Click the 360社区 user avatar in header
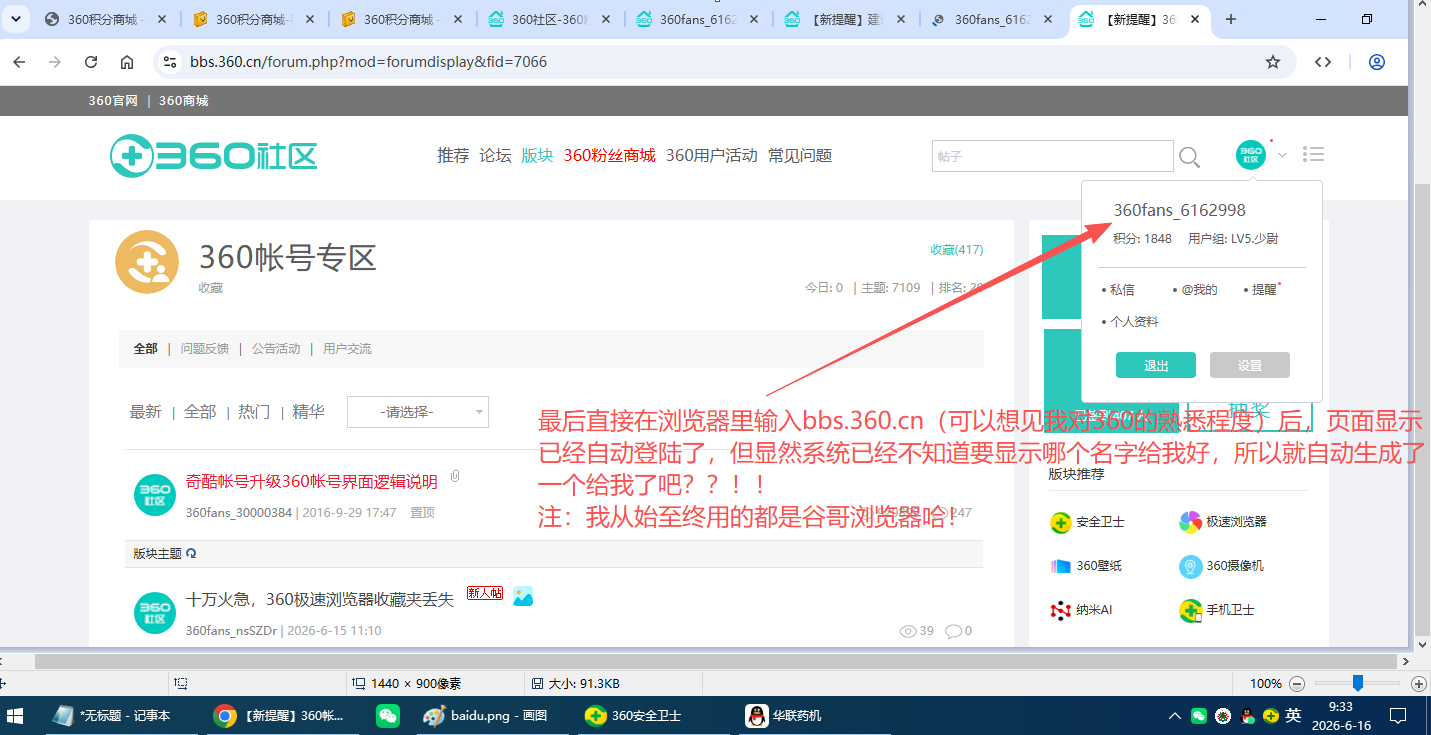The width and height of the screenshot is (1431, 735). coord(1251,155)
